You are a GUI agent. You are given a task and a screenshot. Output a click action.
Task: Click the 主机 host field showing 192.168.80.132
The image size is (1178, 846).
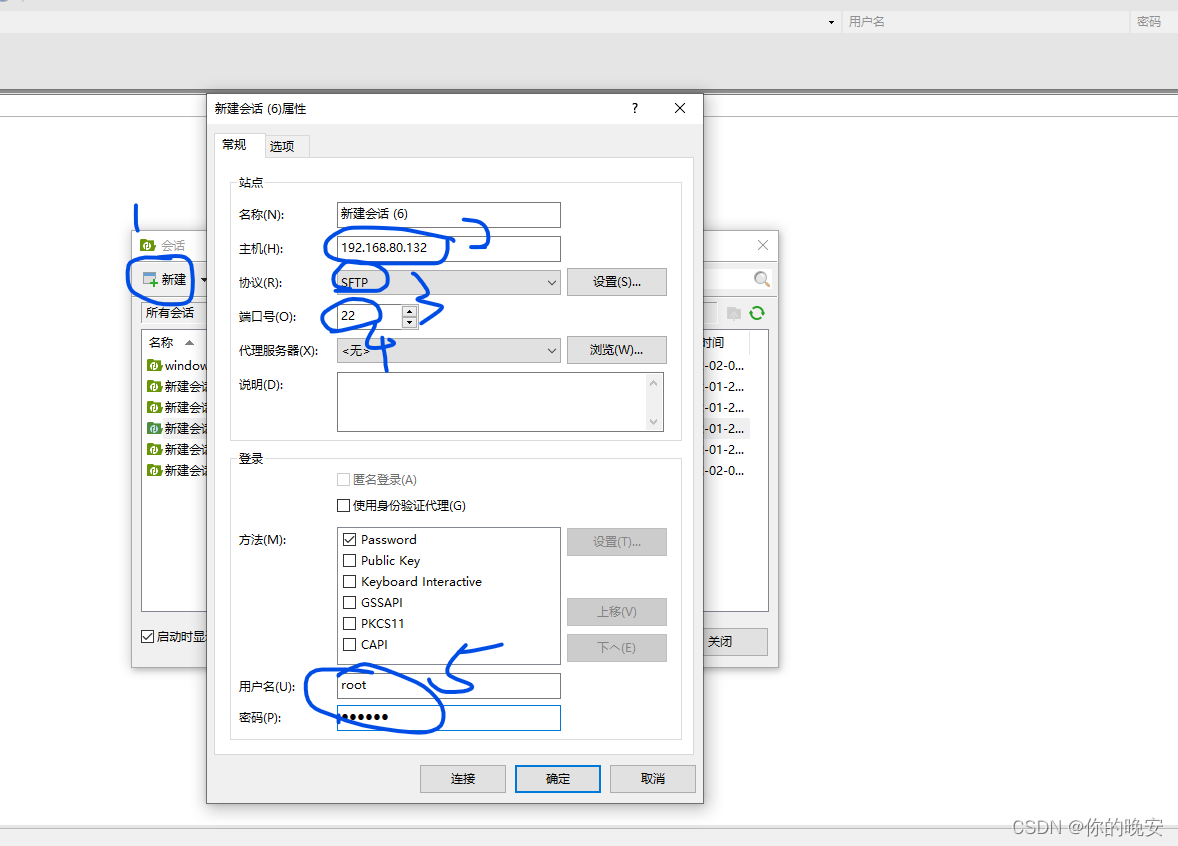449,249
